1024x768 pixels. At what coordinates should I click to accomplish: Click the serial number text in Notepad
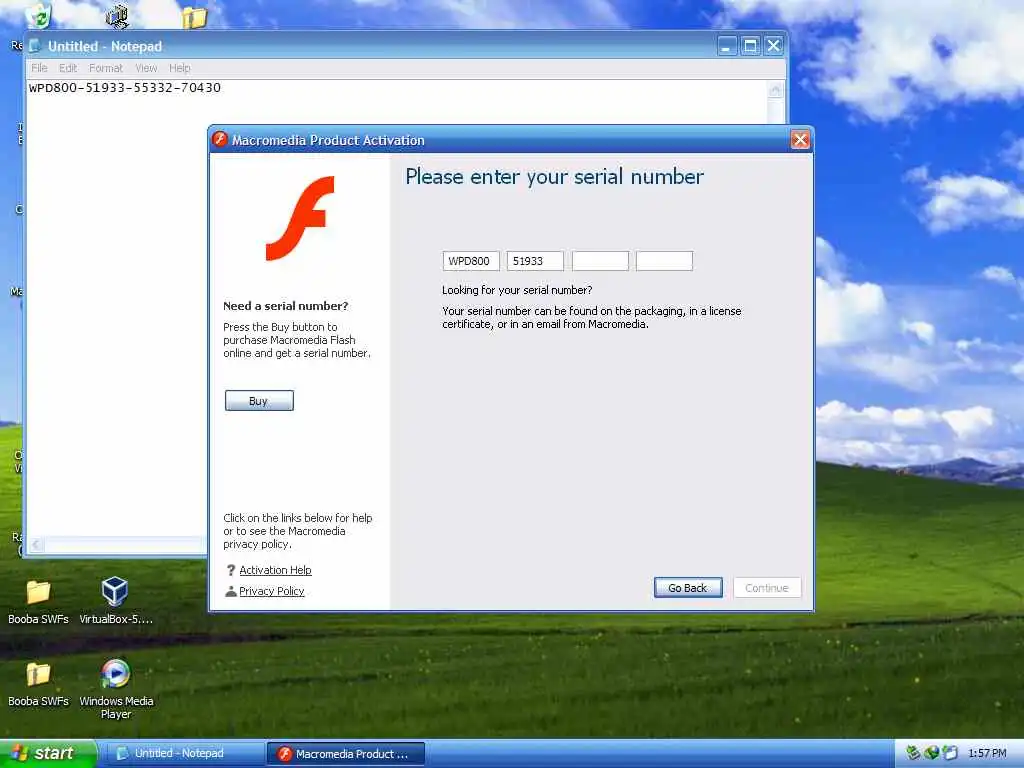[125, 88]
